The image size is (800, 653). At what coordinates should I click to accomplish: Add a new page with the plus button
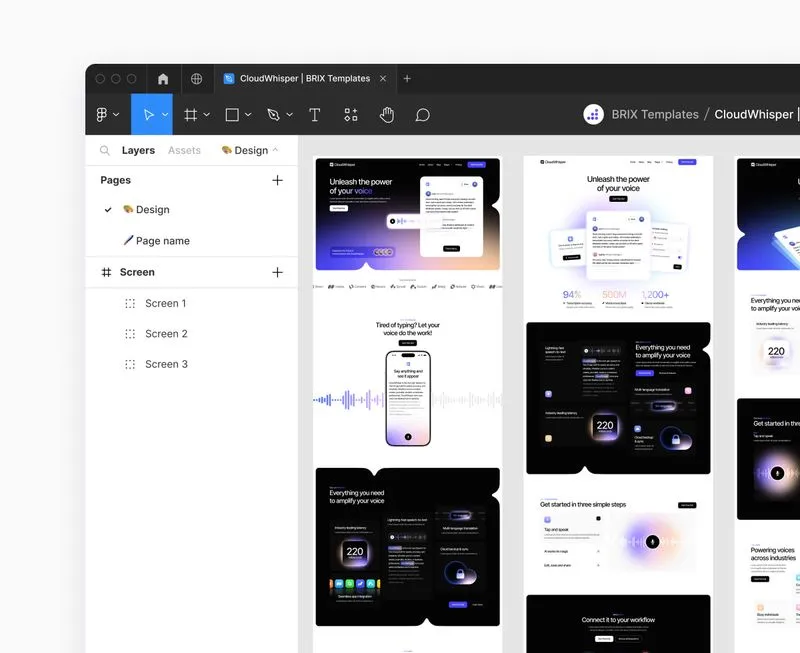(x=277, y=180)
